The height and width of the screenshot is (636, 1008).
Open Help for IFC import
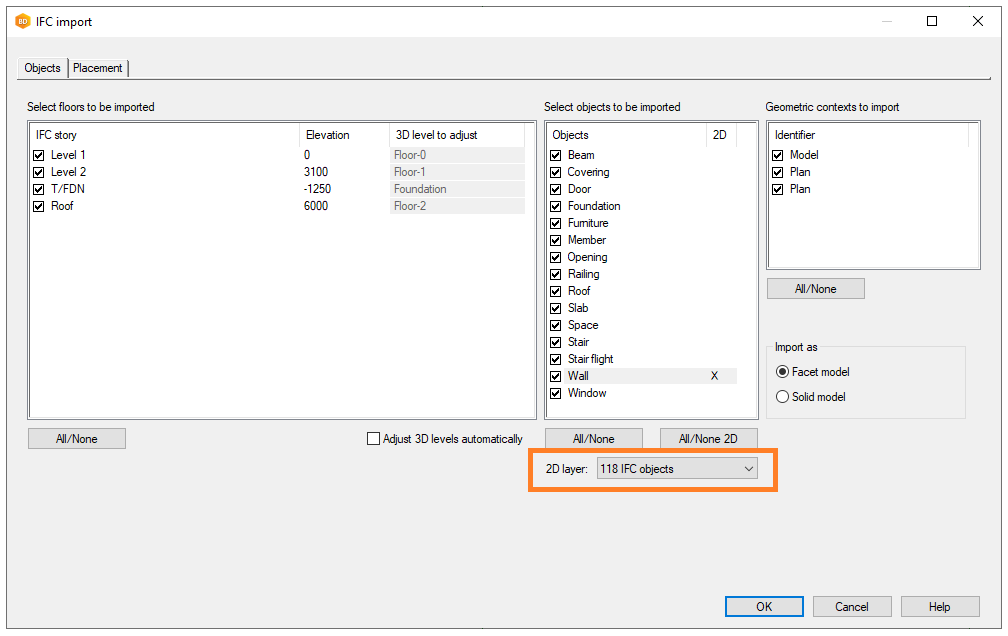point(939,607)
